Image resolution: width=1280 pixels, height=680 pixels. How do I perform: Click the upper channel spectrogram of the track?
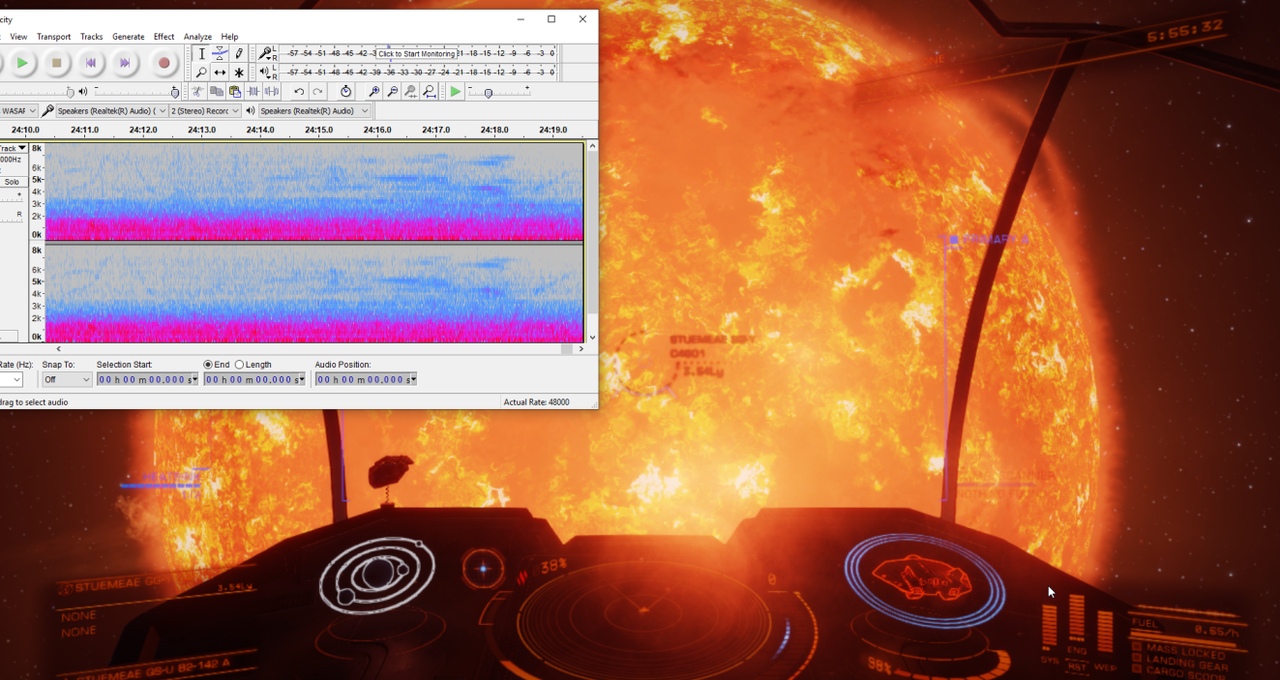[314, 192]
